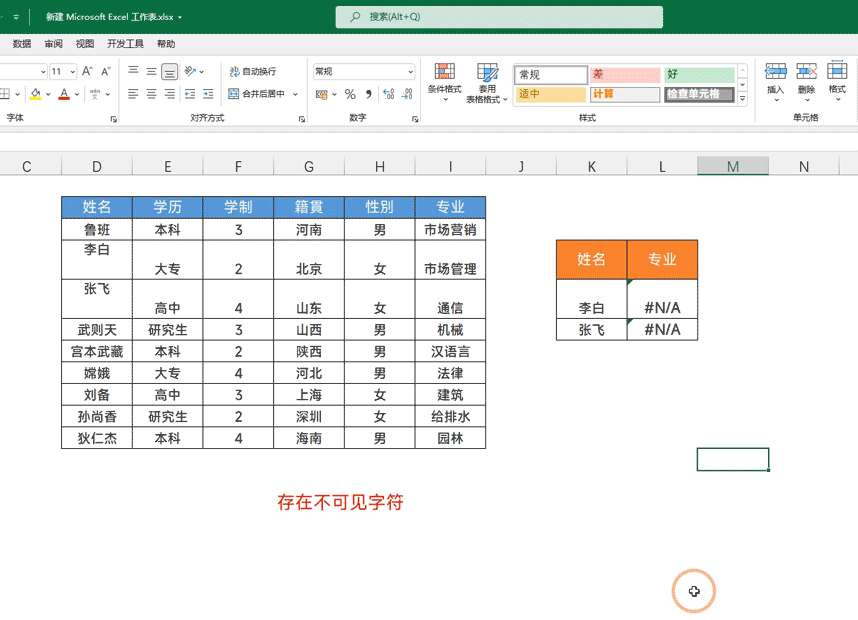This screenshot has height=620, width=858.
Task: Click cell containing 市场营销
Action: [450, 230]
